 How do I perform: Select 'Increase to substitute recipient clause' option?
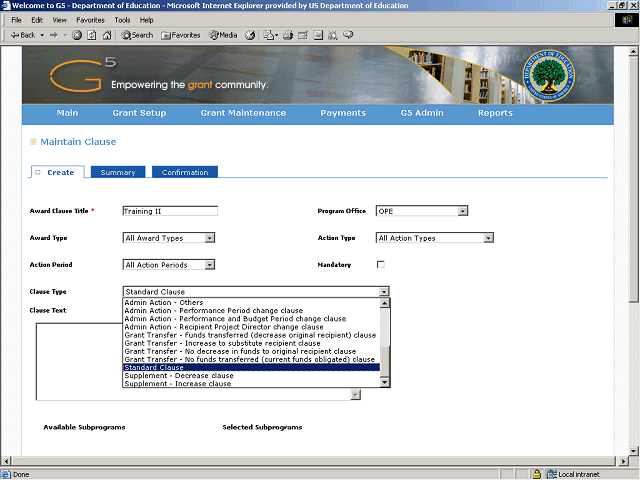coord(251,343)
